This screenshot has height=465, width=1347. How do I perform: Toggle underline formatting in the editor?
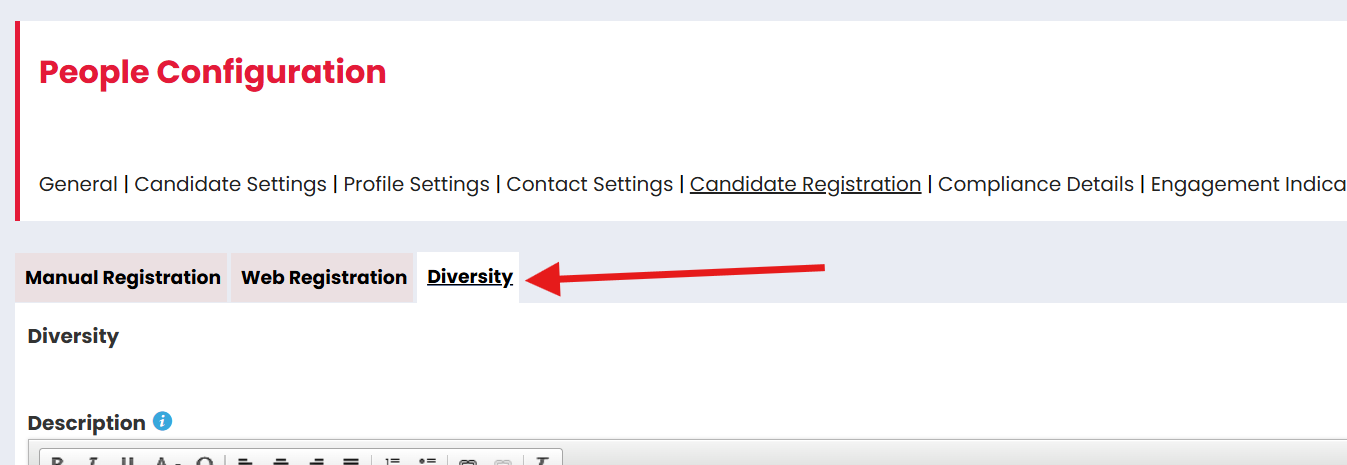pos(127,462)
